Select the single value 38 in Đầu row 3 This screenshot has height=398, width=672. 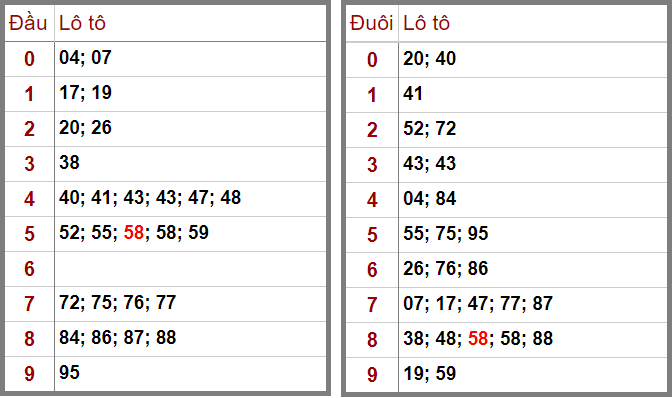click(x=69, y=163)
